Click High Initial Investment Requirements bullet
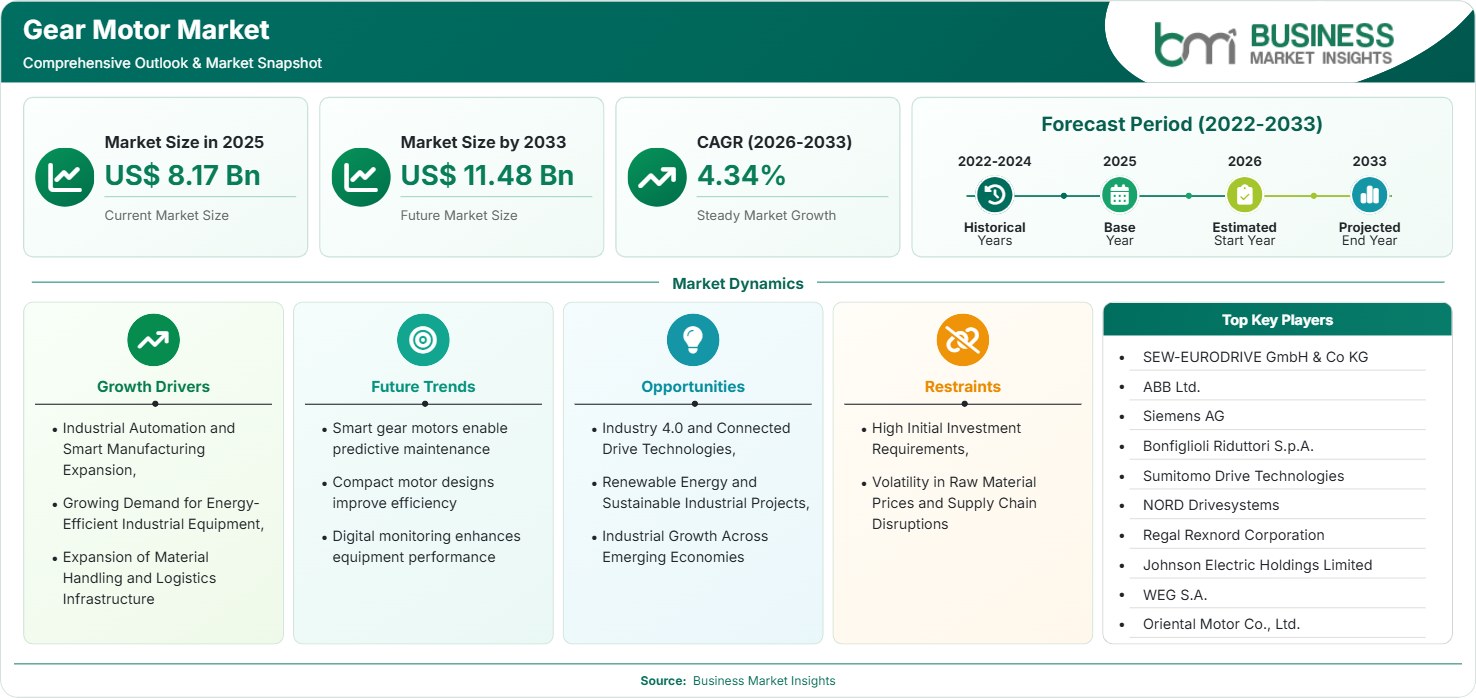The image size is (1476, 698). coord(947,439)
